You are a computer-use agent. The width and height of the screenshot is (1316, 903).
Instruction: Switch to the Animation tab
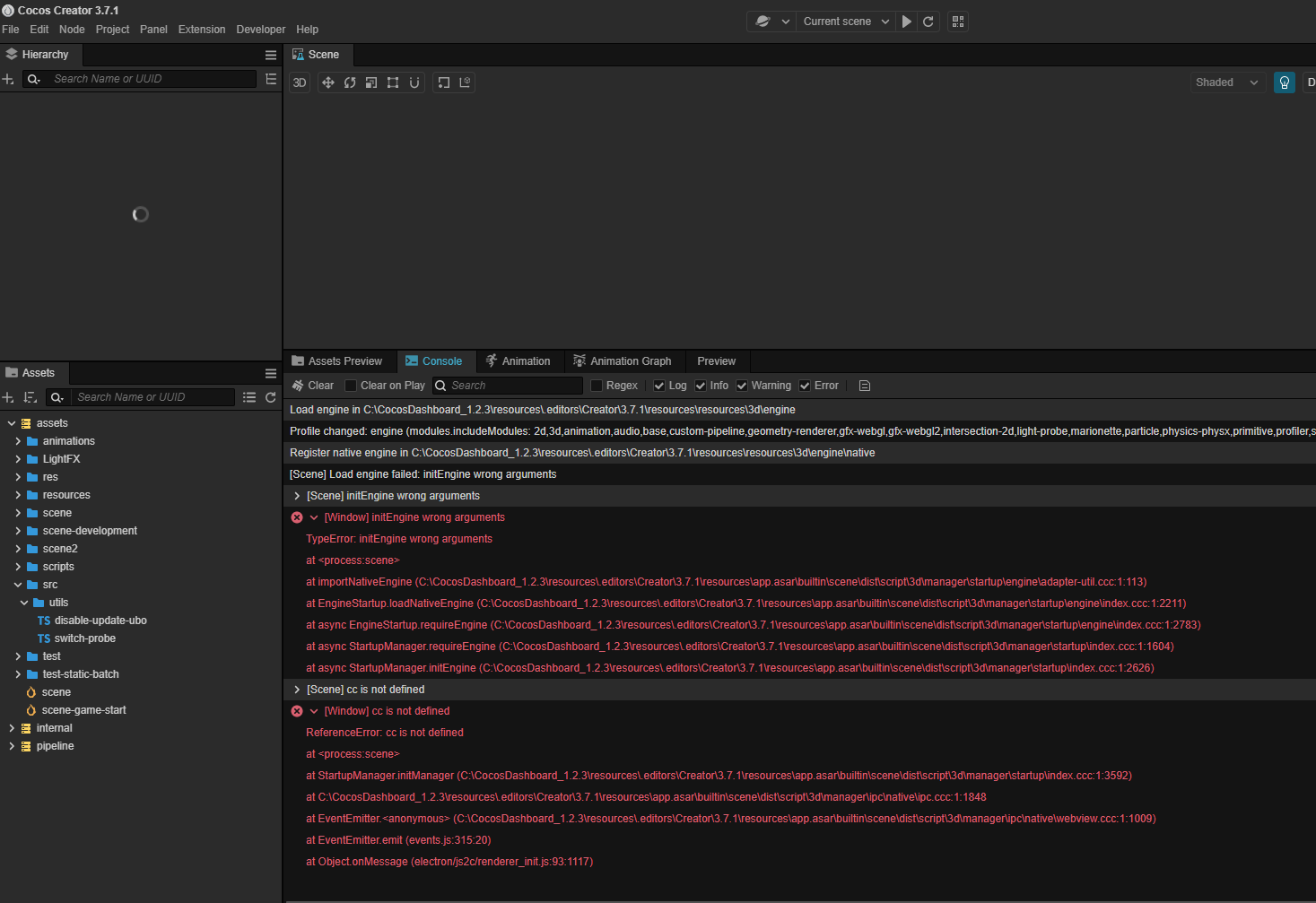pyautogui.click(x=519, y=361)
